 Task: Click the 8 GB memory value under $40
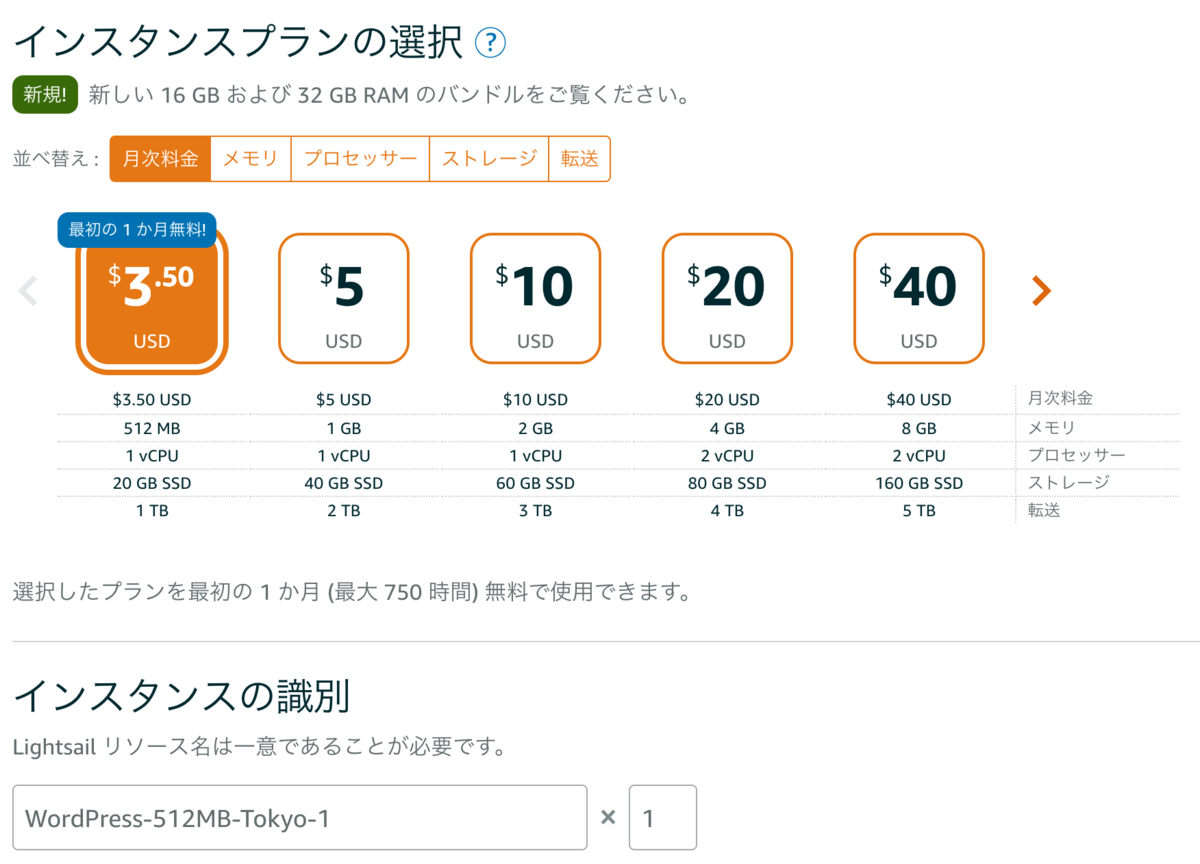tap(919, 427)
